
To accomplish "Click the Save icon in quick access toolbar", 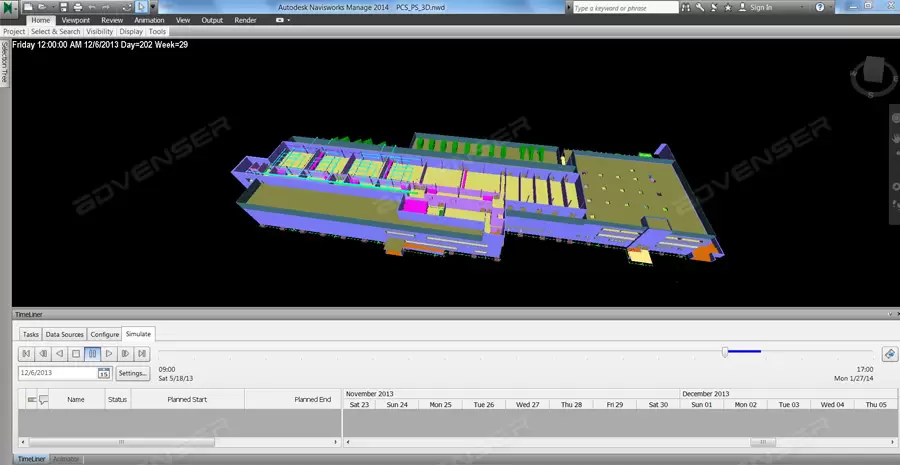I will (64, 7).
